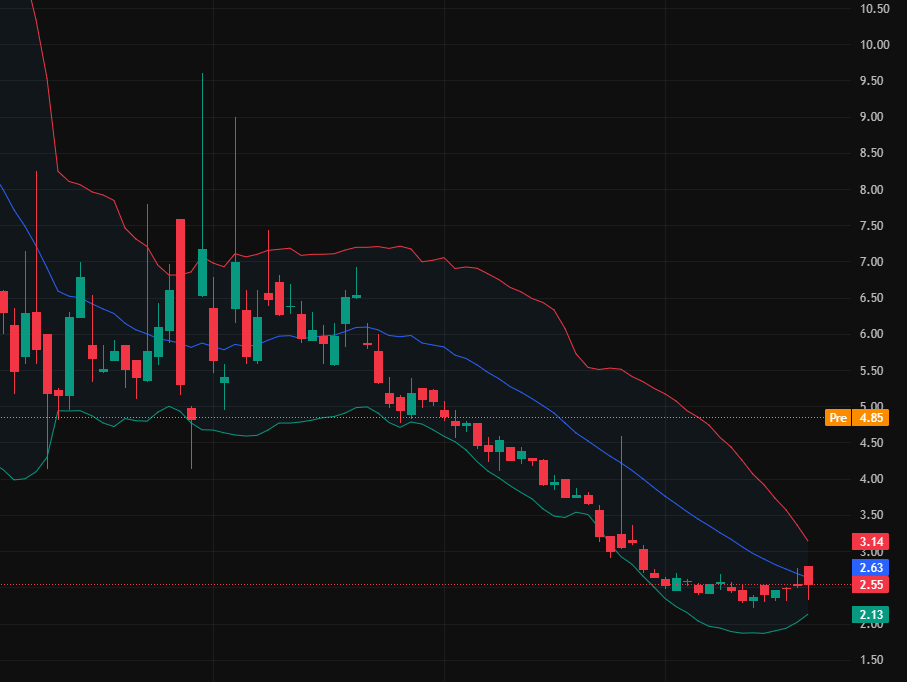The image size is (907, 682).
Task: Click the 5.50 price axis label
Action: click(871, 371)
